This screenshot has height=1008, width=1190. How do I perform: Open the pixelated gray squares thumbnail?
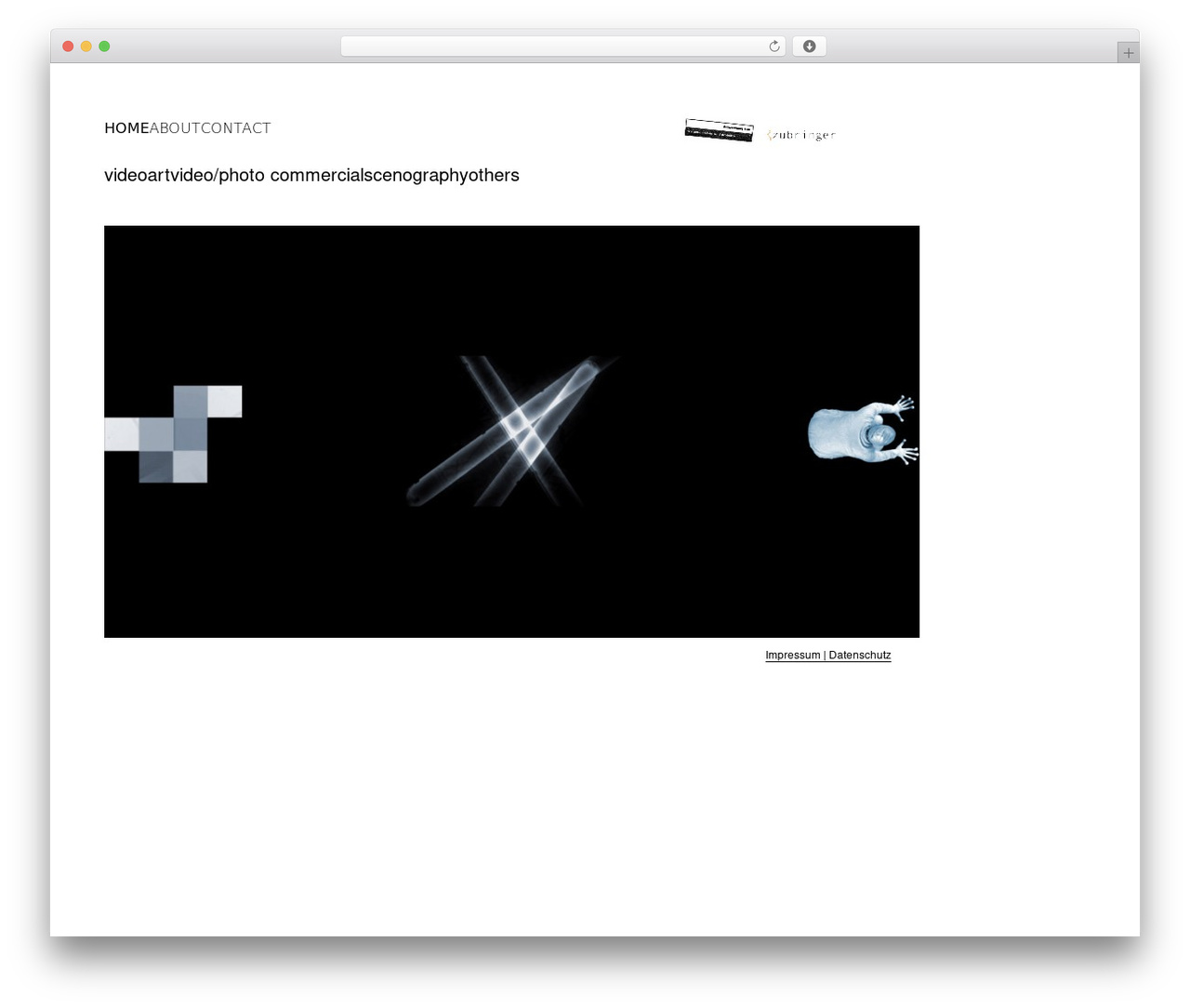tap(173, 433)
